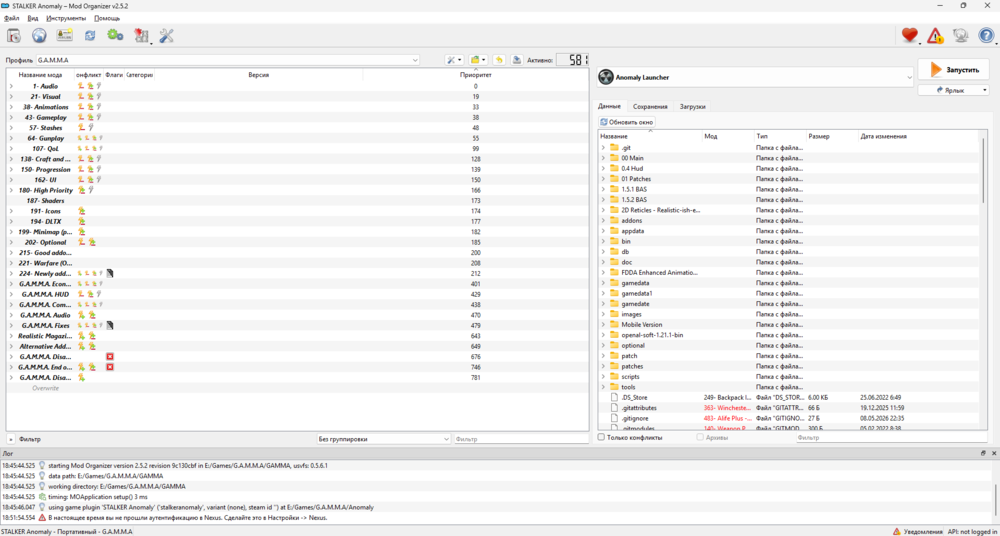Click the notes flag icon on 224- Newly add... row

point(110,273)
